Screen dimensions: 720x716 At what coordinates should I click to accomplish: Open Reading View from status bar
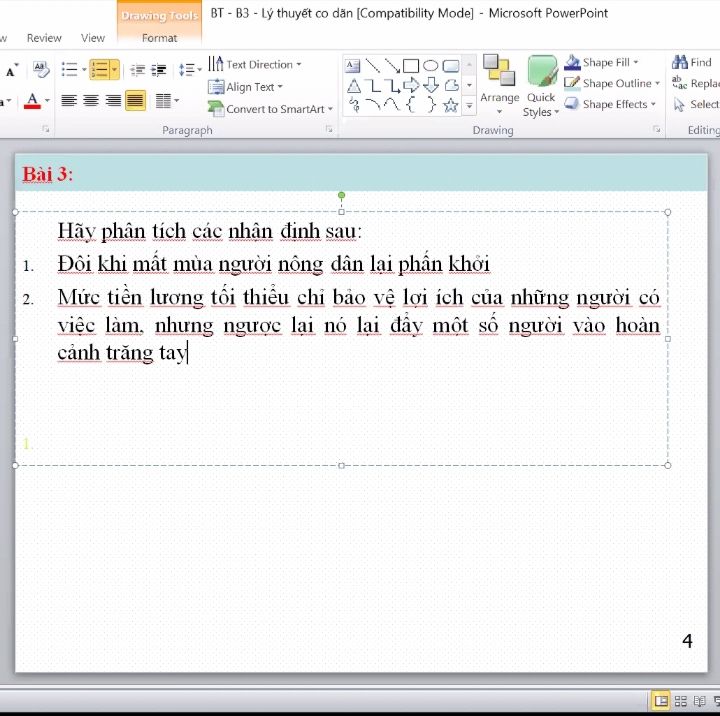(700, 701)
